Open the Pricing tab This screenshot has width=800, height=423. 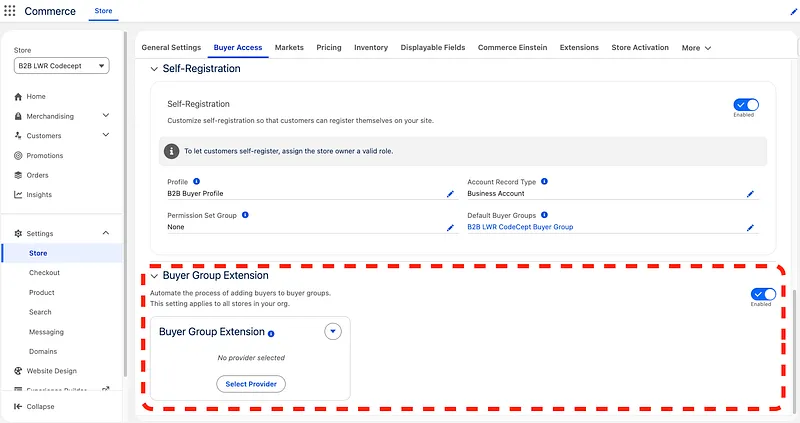[x=329, y=47]
